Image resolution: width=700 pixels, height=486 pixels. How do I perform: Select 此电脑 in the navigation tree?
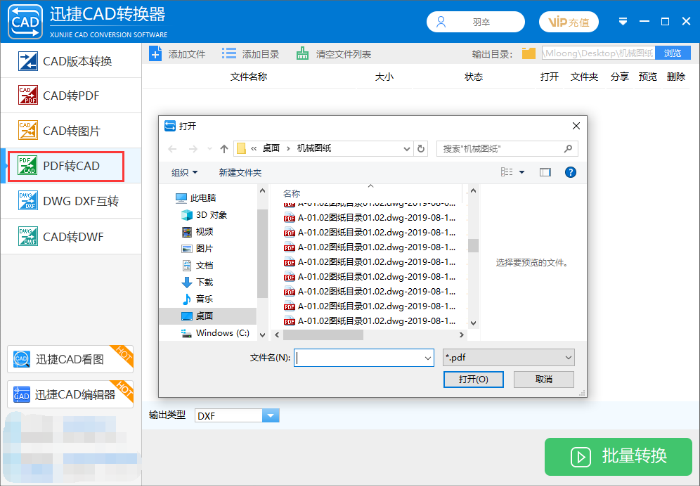(x=196, y=198)
